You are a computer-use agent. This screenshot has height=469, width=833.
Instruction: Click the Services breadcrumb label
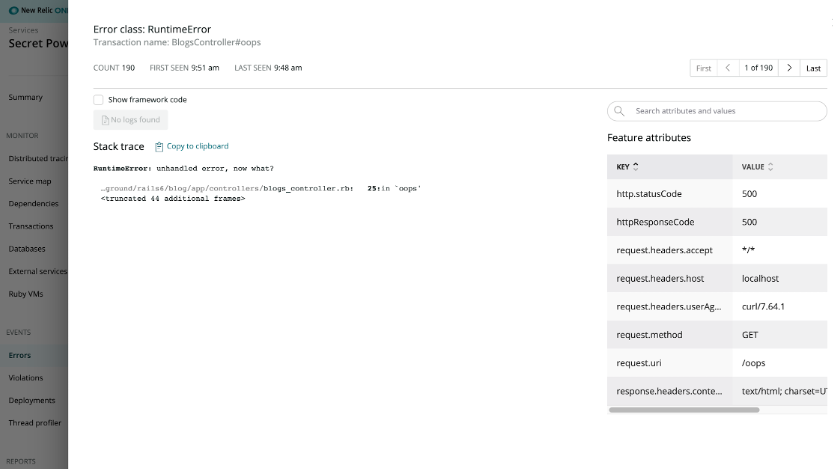(x=23, y=30)
